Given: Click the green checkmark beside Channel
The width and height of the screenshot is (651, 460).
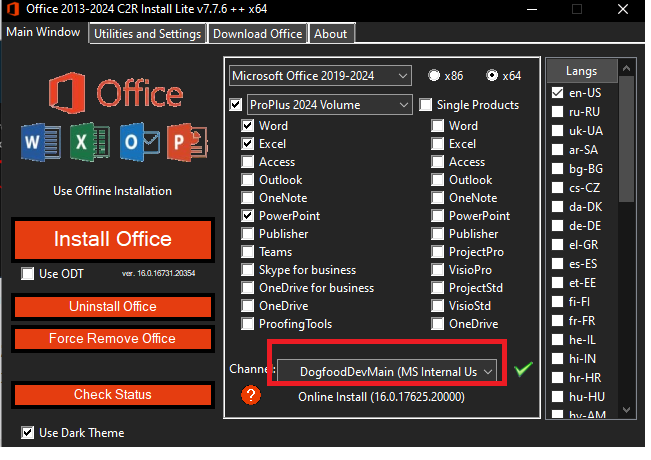Looking at the screenshot, I should (x=523, y=369).
